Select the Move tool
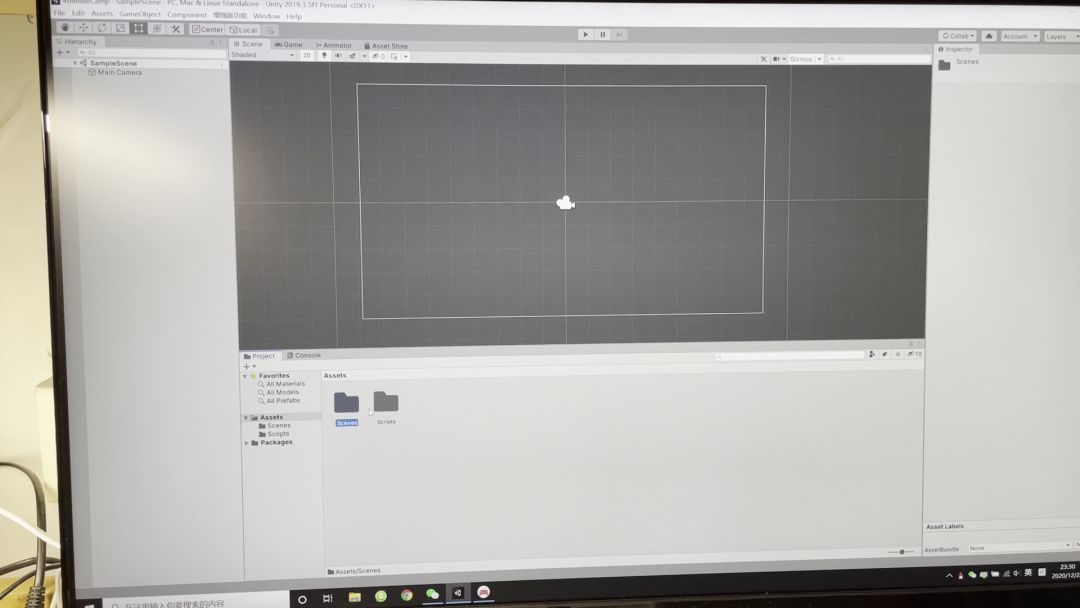Image resolution: width=1080 pixels, height=608 pixels. (83, 28)
